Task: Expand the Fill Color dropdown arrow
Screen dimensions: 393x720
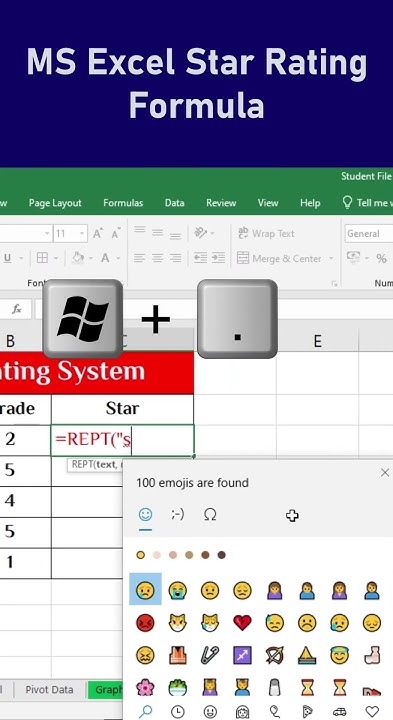Action: tap(91, 259)
